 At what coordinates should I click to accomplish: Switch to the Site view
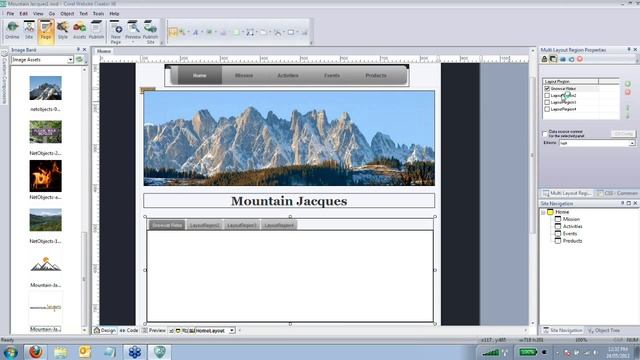tap(29, 31)
